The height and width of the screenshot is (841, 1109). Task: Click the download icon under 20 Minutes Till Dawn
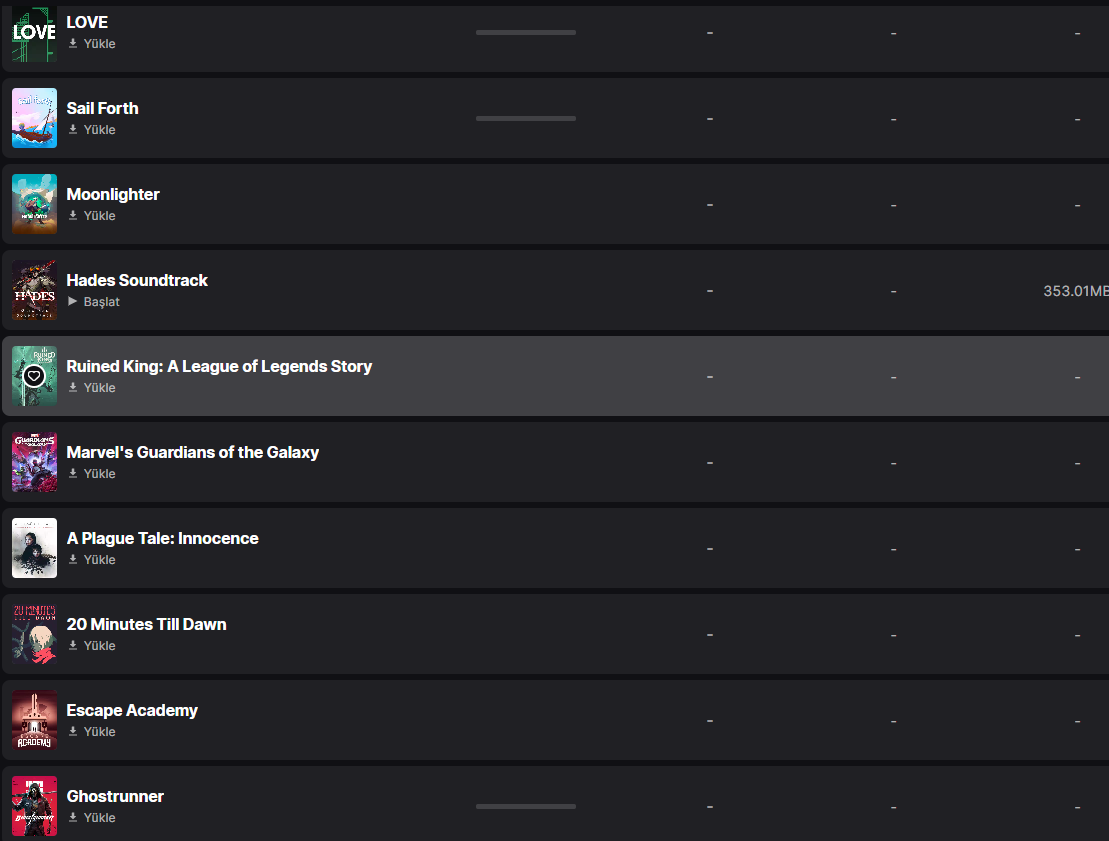[73, 646]
